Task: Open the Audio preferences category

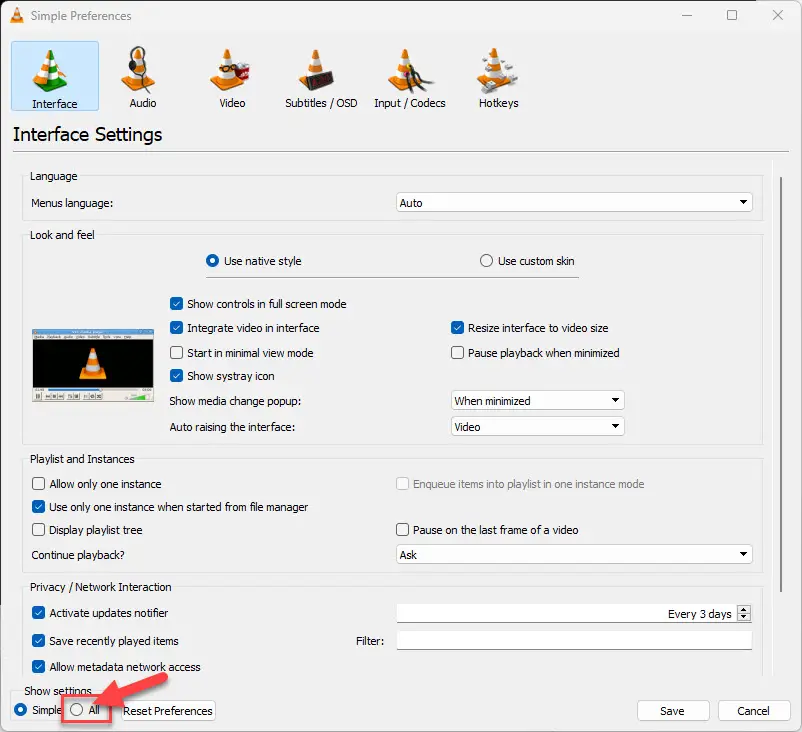Action: click(x=143, y=77)
